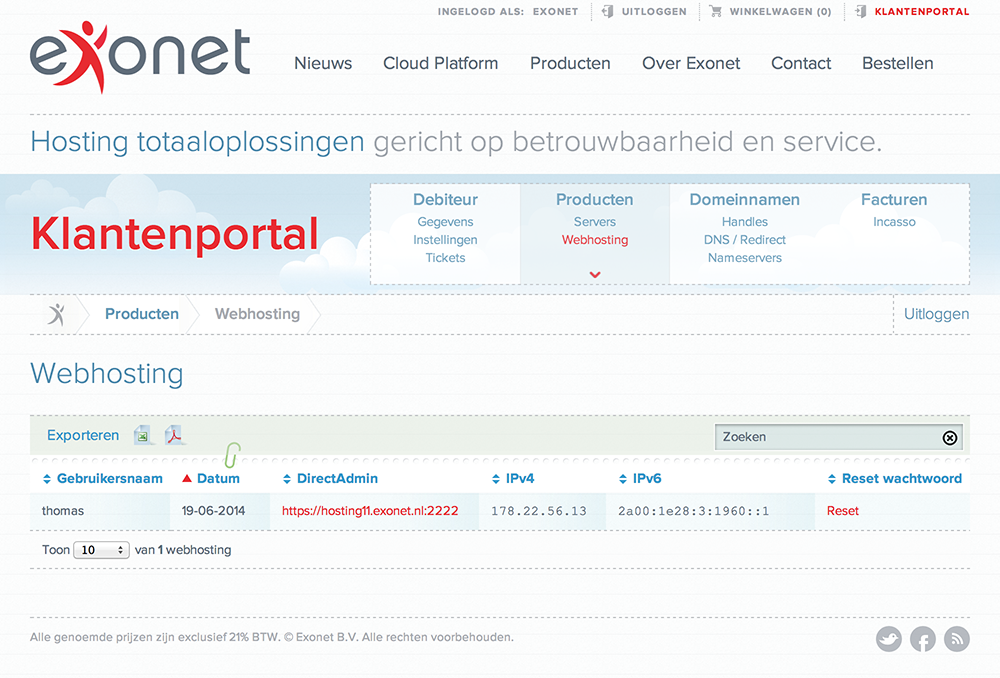
Task: Click Uitloggen in top bar
Action: 654,11
